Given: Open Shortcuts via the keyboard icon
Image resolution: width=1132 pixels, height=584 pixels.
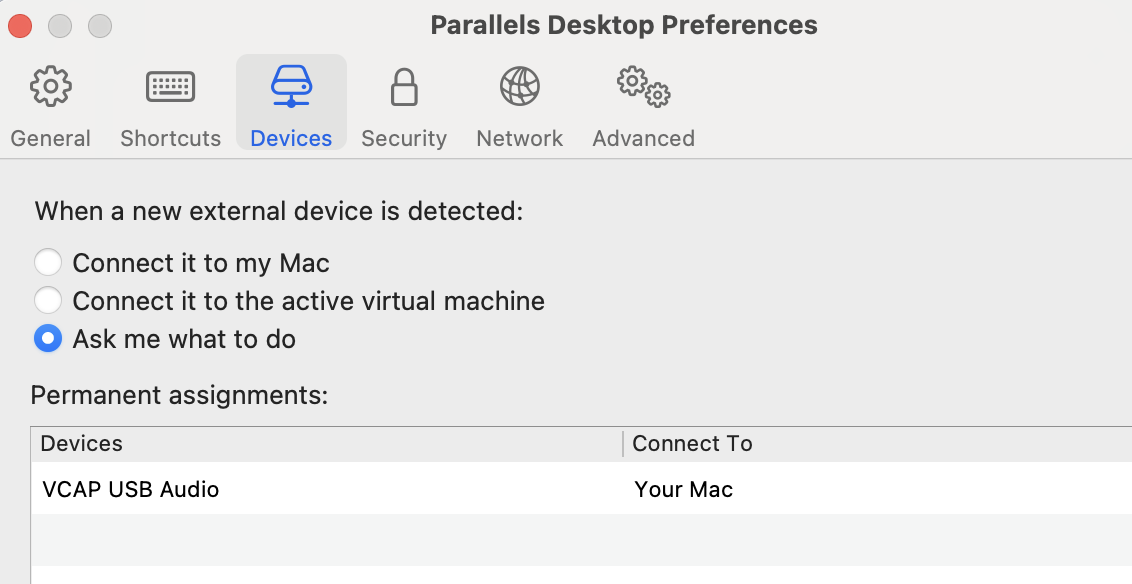Looking at the screenshot, I should click(170, 87).
